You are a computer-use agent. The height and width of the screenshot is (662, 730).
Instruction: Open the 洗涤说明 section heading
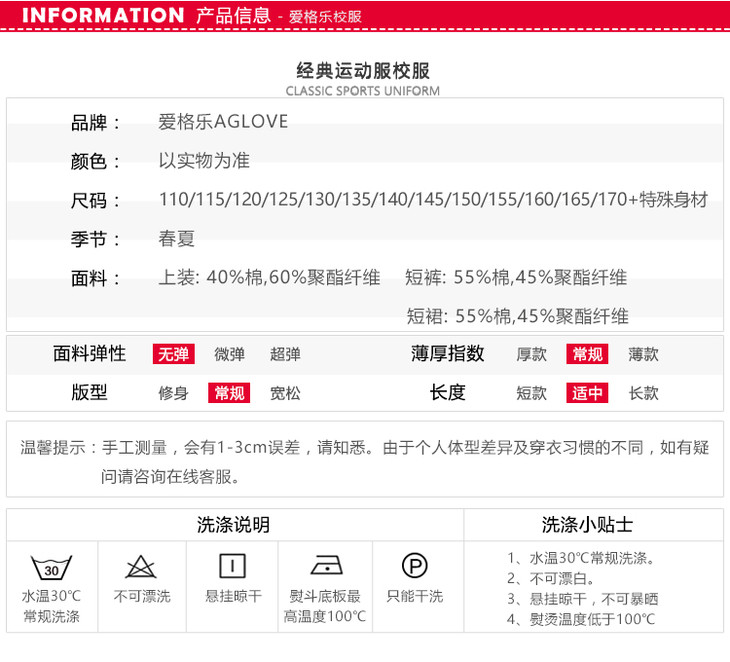pyautogui.click(x=233, y=525)
